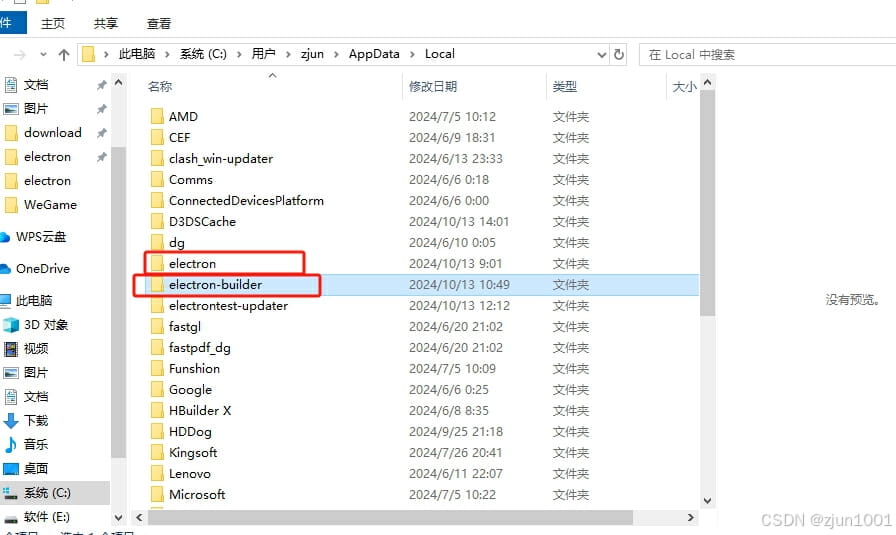This screenshot has width=896, height=535.
Task: Open 音乐 in the navigation pane
Action: pos(36,444)
